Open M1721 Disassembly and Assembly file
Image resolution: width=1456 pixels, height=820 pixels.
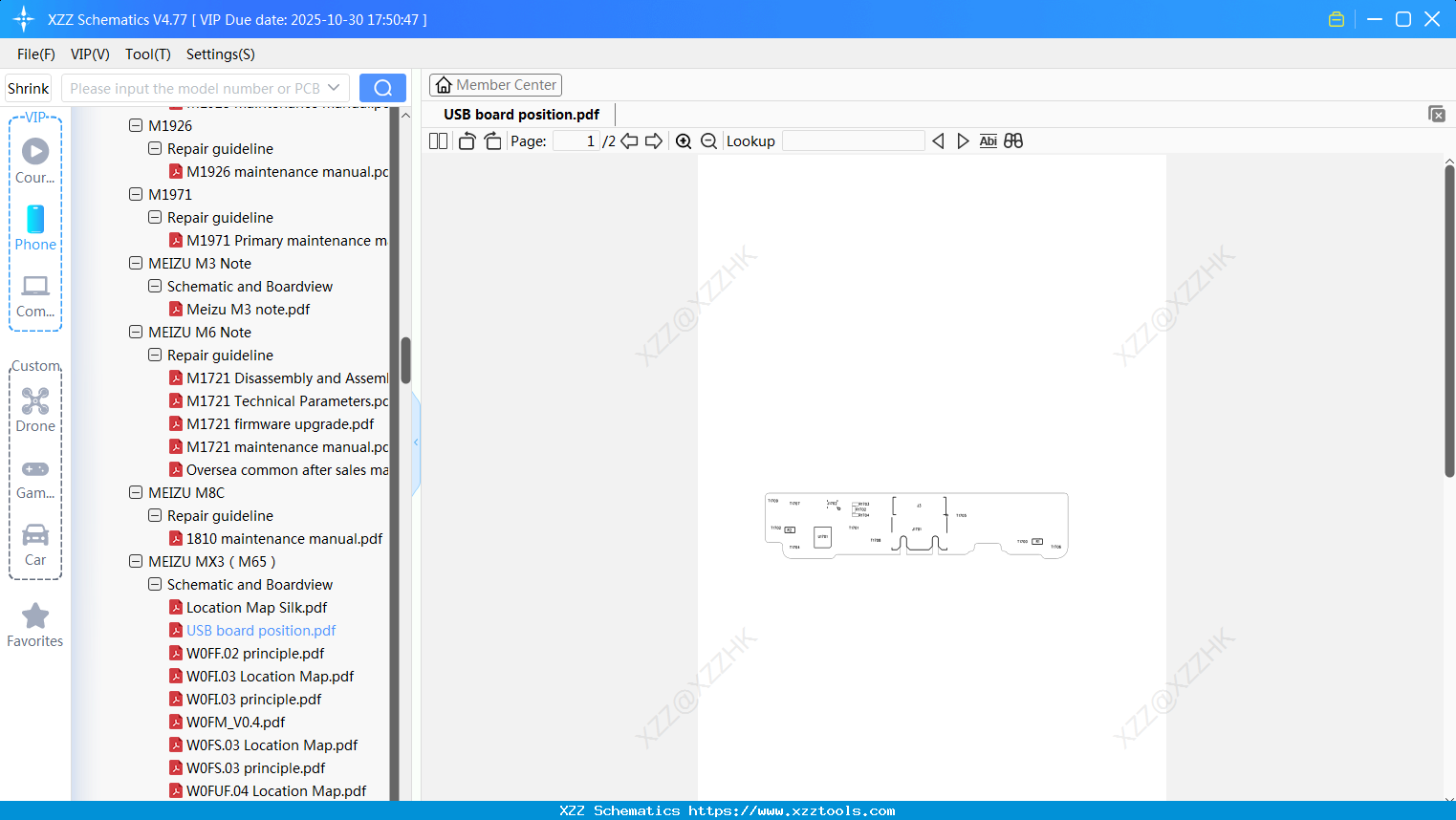coord(279,378)
